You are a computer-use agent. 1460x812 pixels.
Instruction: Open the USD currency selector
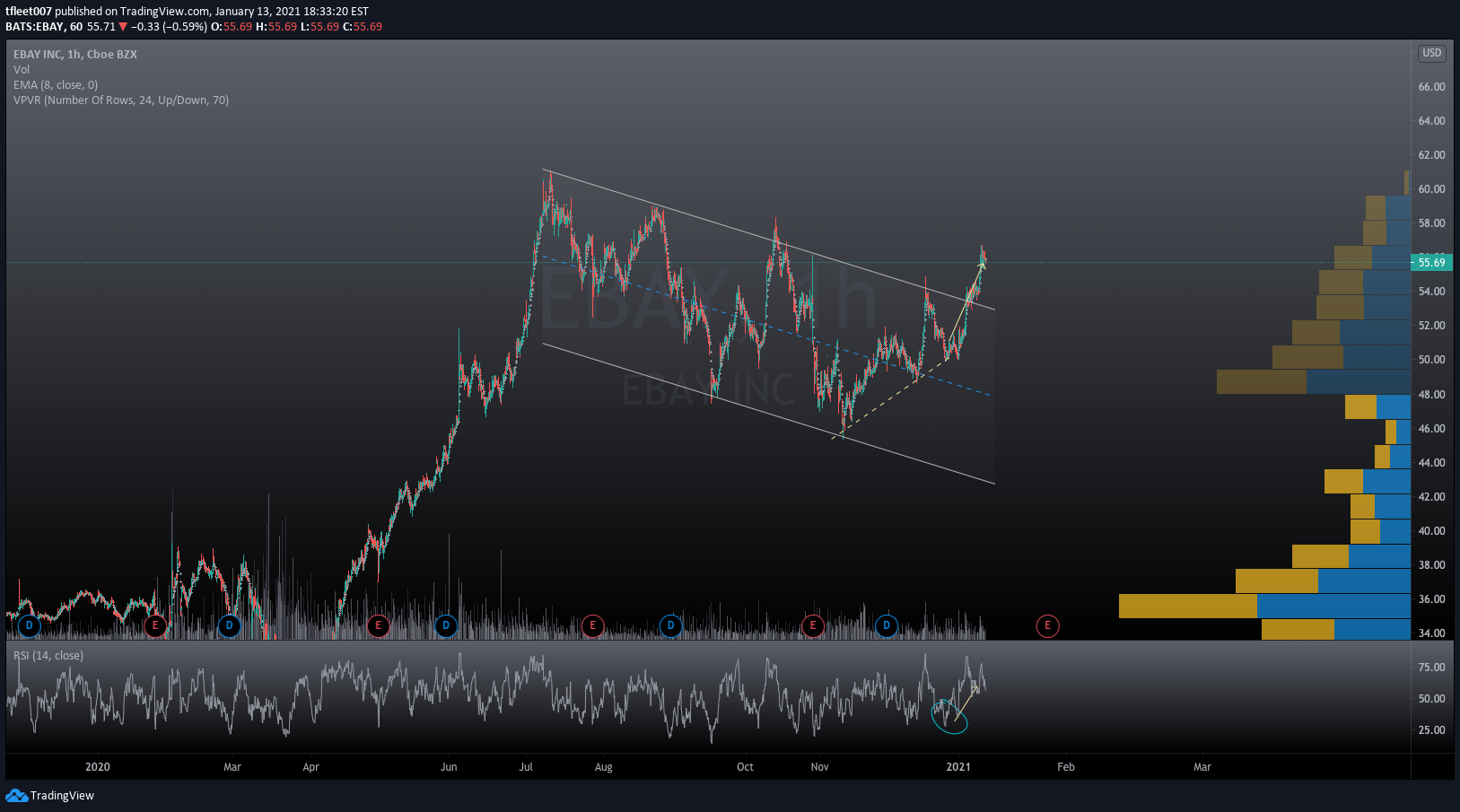click(x=1431, y=54)
